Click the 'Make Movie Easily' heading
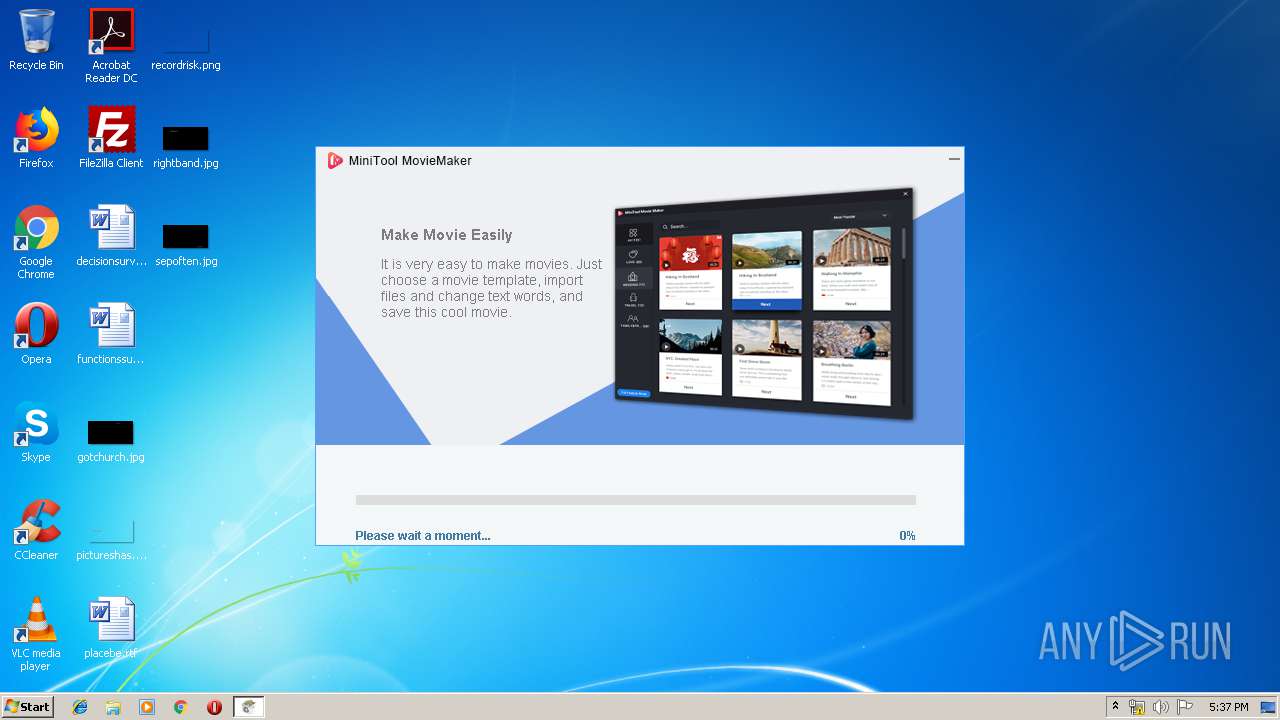Screen dimensions: 1280x720 pyautogui.click(x=446, y=235)
